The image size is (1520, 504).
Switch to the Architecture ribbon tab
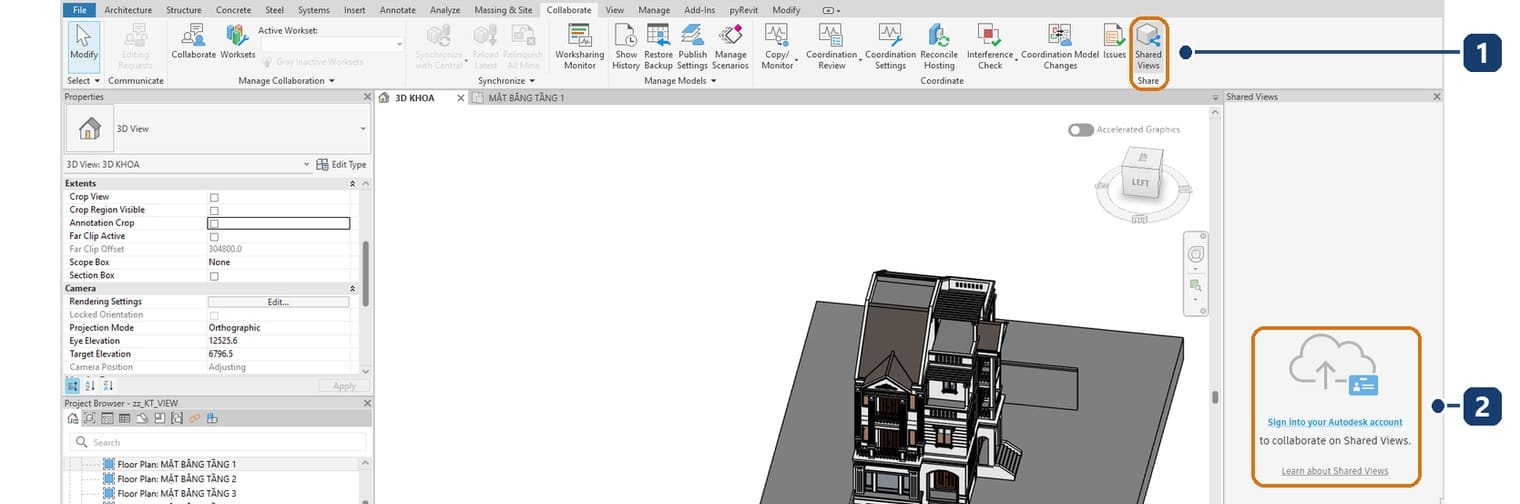(x=127, y=9)
